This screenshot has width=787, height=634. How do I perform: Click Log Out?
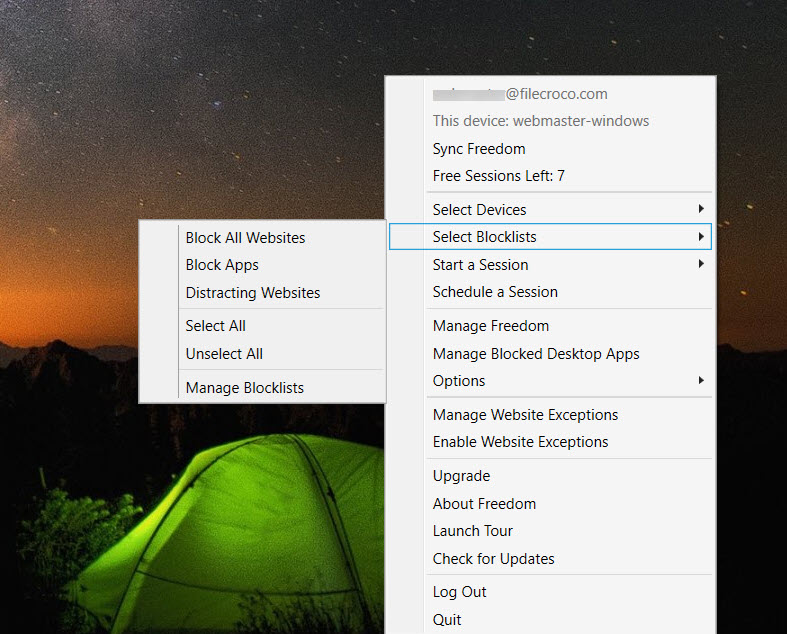click(550, 592)
